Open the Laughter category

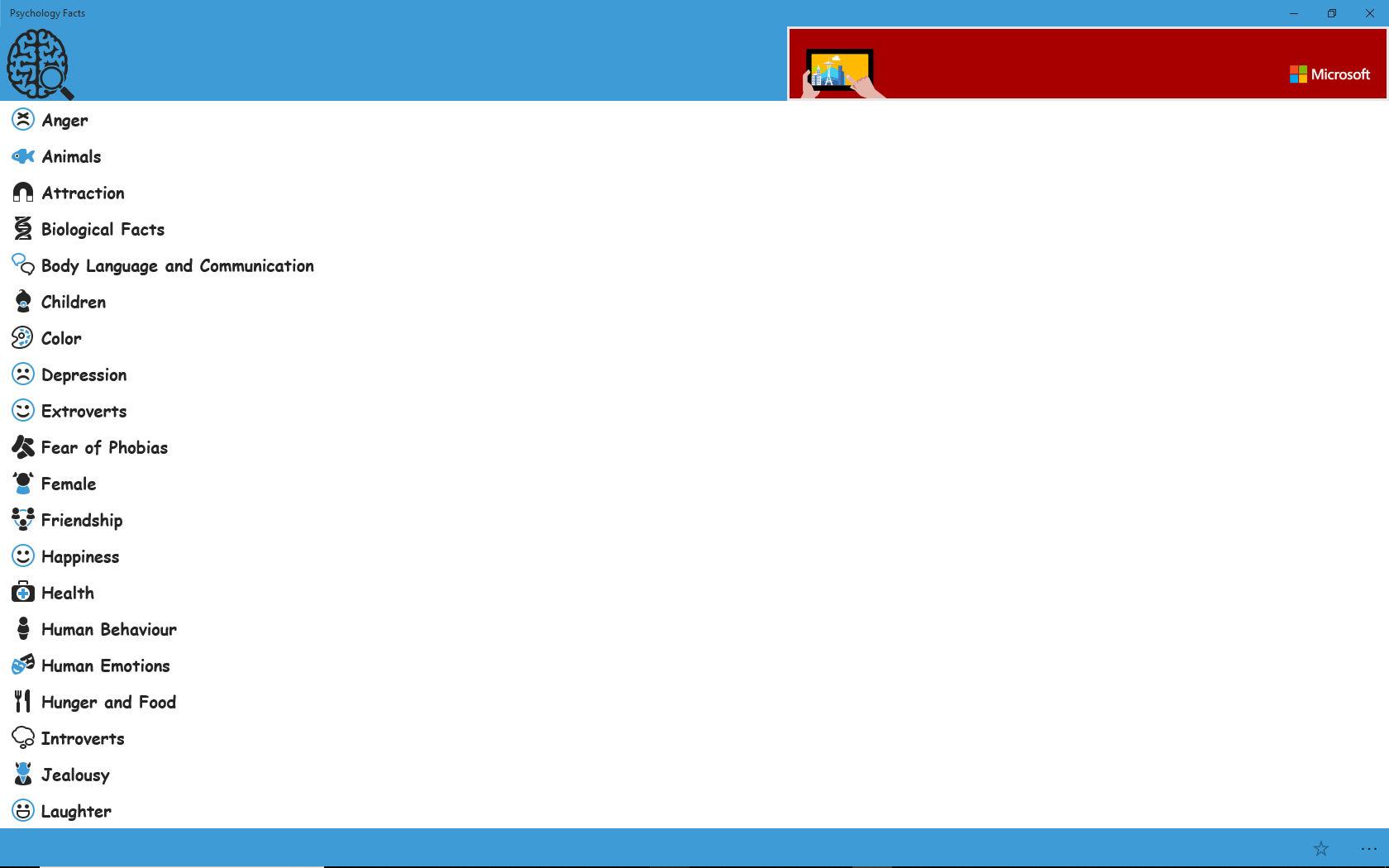pyautogui.click(x=76, y=811)
